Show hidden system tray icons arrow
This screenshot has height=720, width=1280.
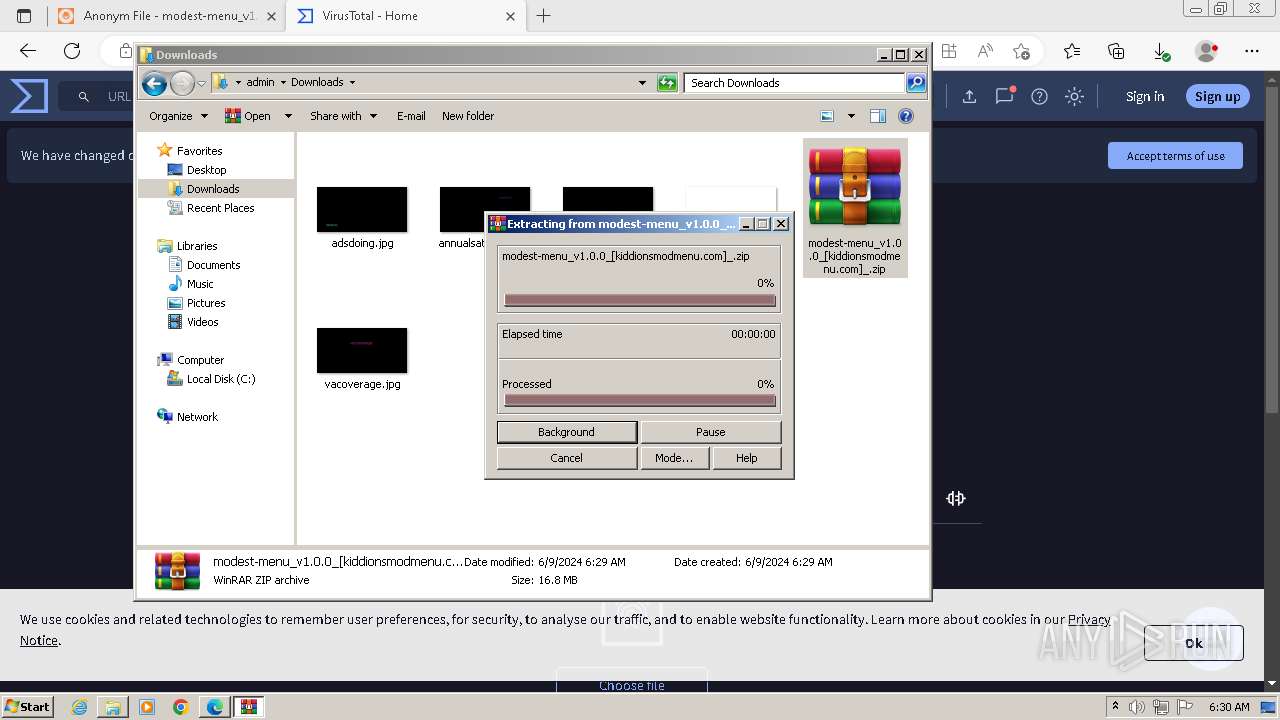(1115, 707)
